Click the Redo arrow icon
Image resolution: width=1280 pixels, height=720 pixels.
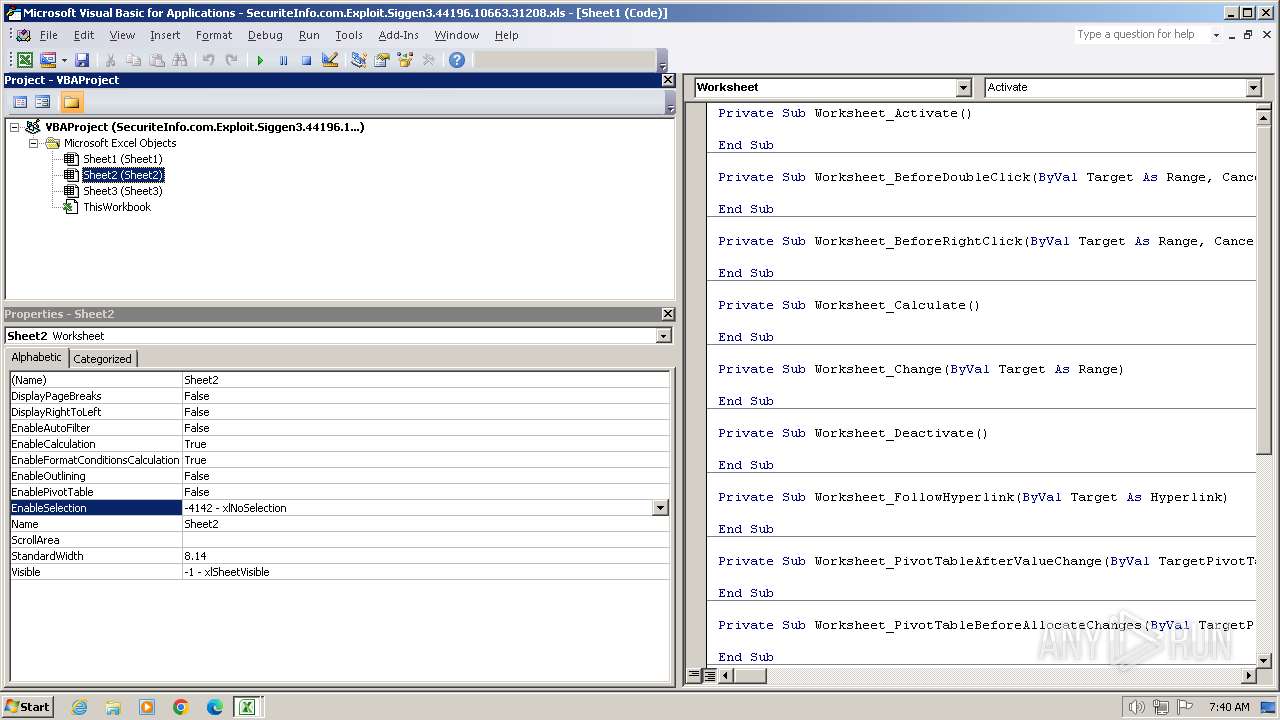pyautogui.click(x=231, y=60)
